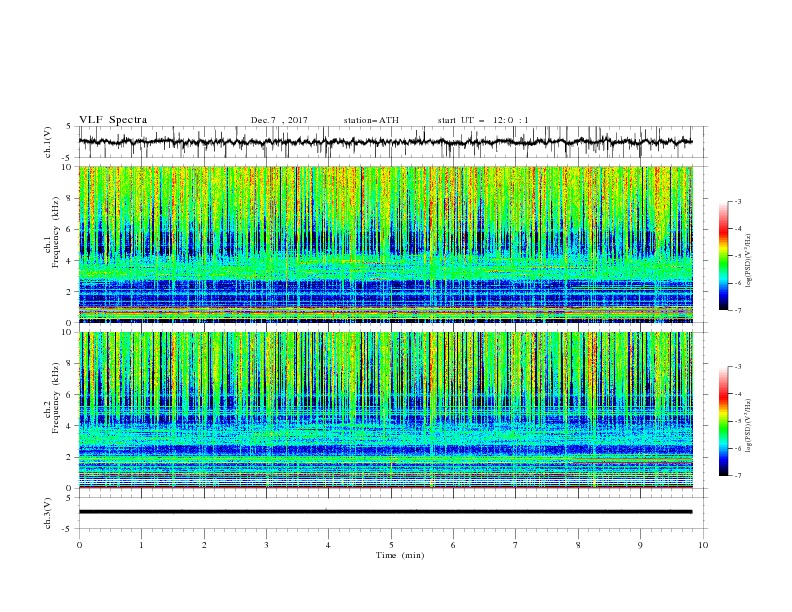Image resolution: width=792 pixels, height=612 pixels.
Task: Click the "ch.1(V)" waveform axis label
Action: pyautogui.click(x=48, y=142)
